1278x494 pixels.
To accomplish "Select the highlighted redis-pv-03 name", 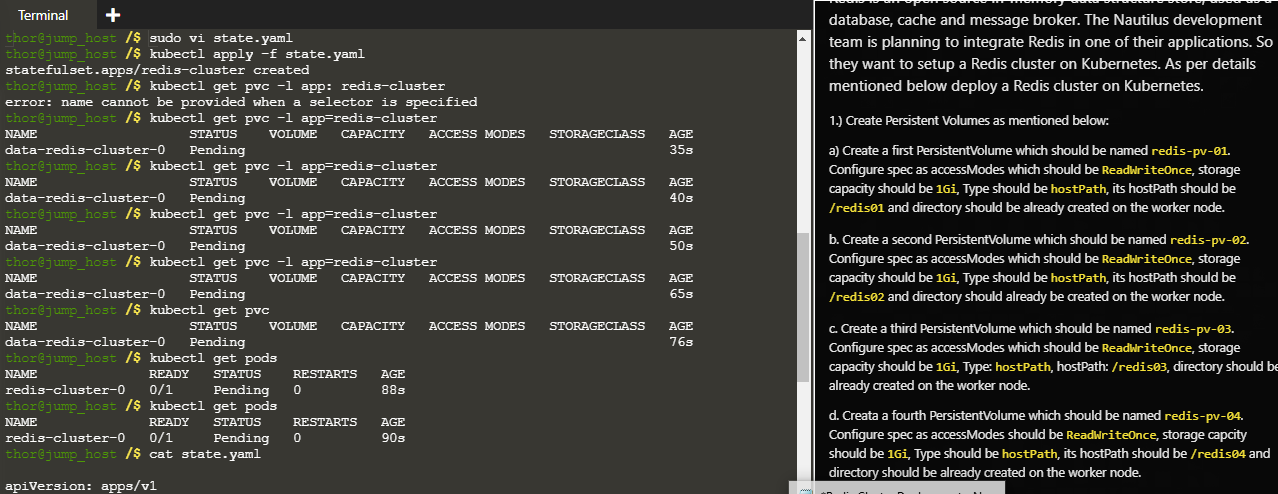I will coord(1193,329).
